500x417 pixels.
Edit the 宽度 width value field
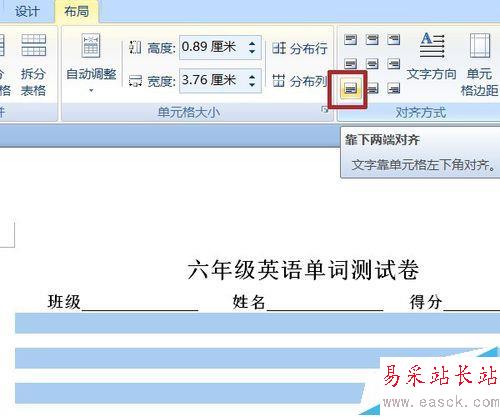click(x=213, y=80)
